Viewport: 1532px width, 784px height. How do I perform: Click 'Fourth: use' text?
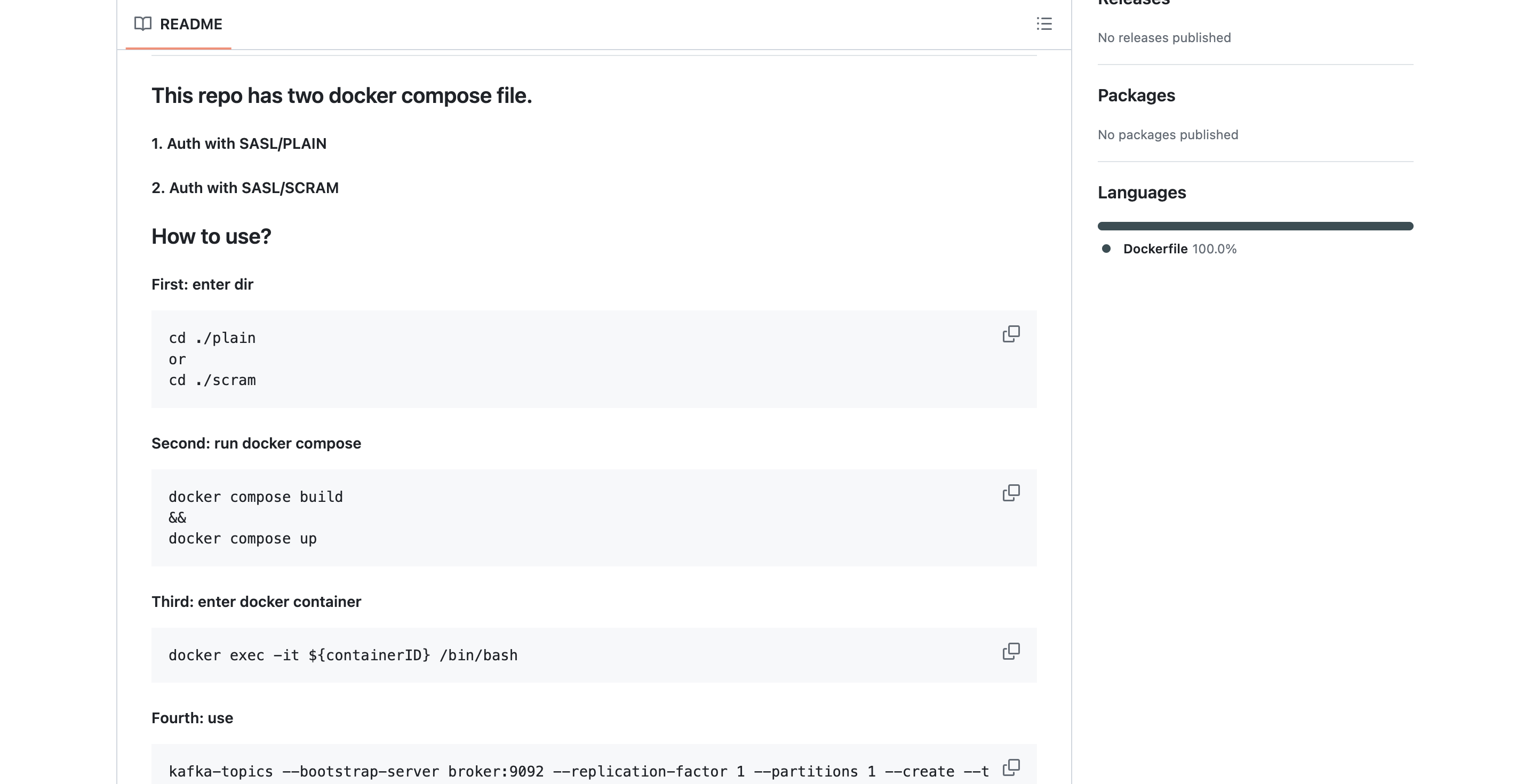coord(192,718)
